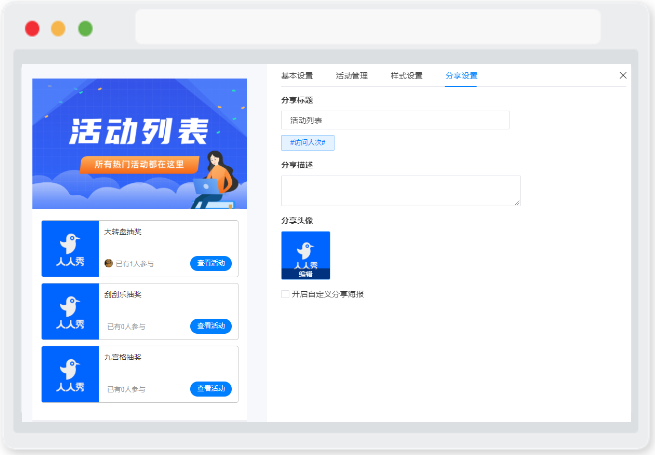The height and width of the screenshot is (455, 655).
Task: Switch to the 活动管理 tab
Action: [352, 76]
